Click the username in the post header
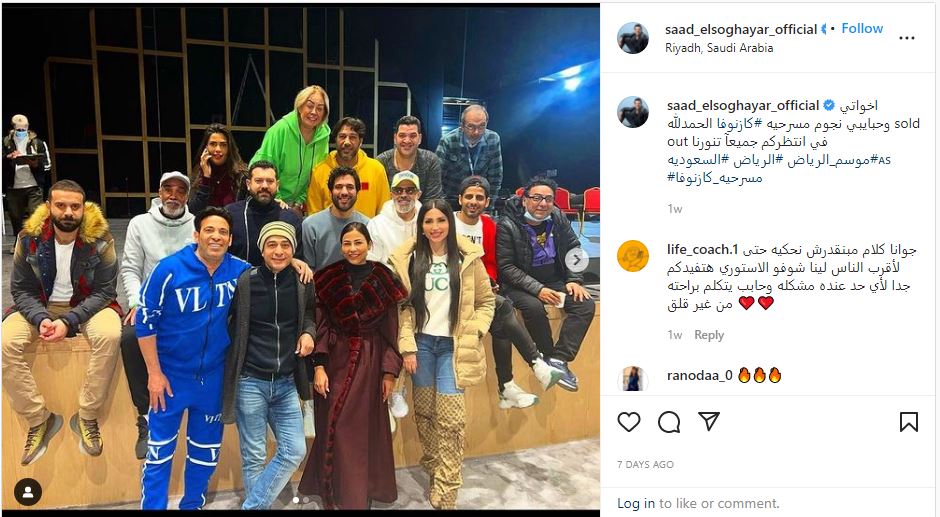 (741, 29)
